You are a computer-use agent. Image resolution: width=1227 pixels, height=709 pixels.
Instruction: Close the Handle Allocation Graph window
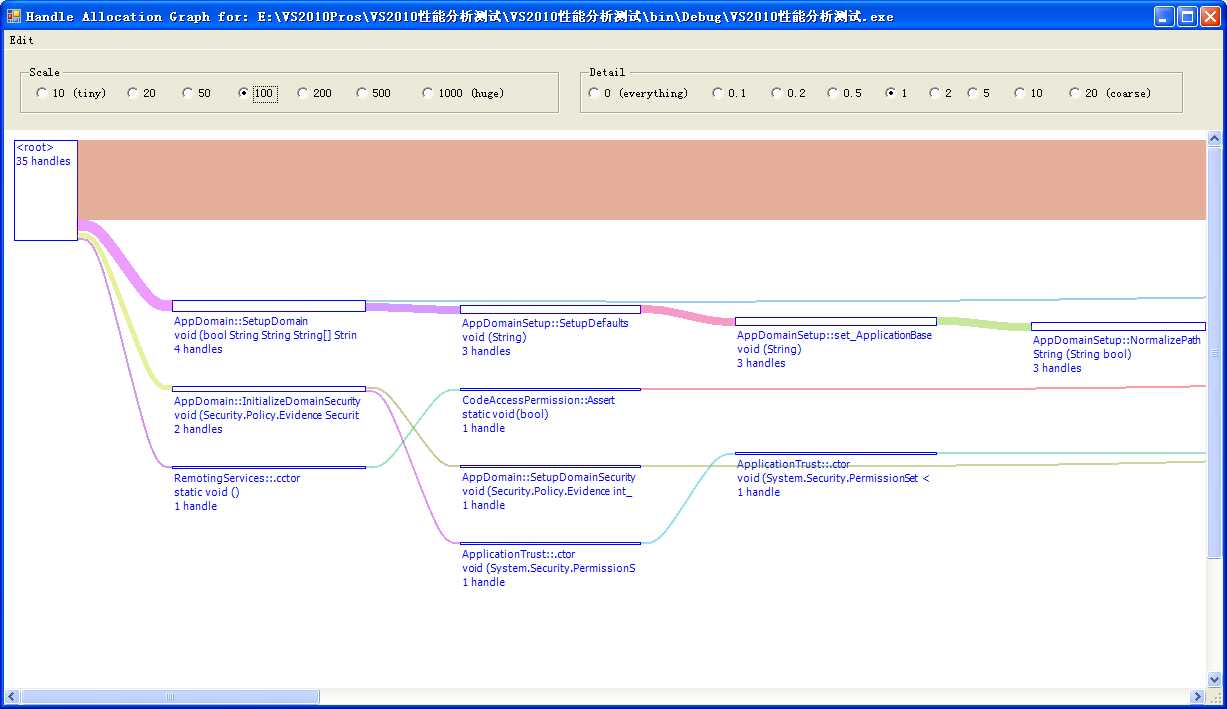pyautogui.click(x=1210, y=16)
